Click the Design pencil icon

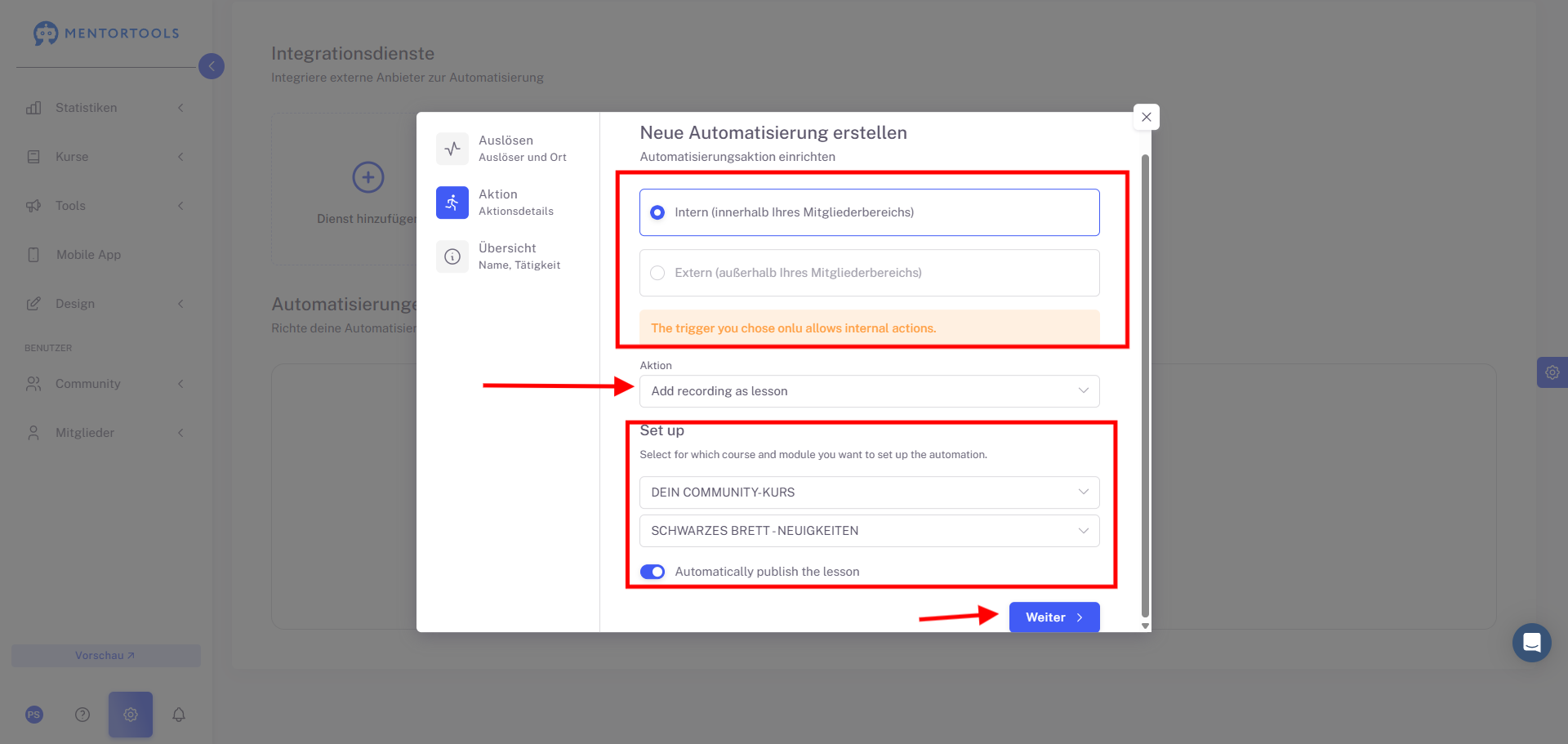(x=33, y=304)
